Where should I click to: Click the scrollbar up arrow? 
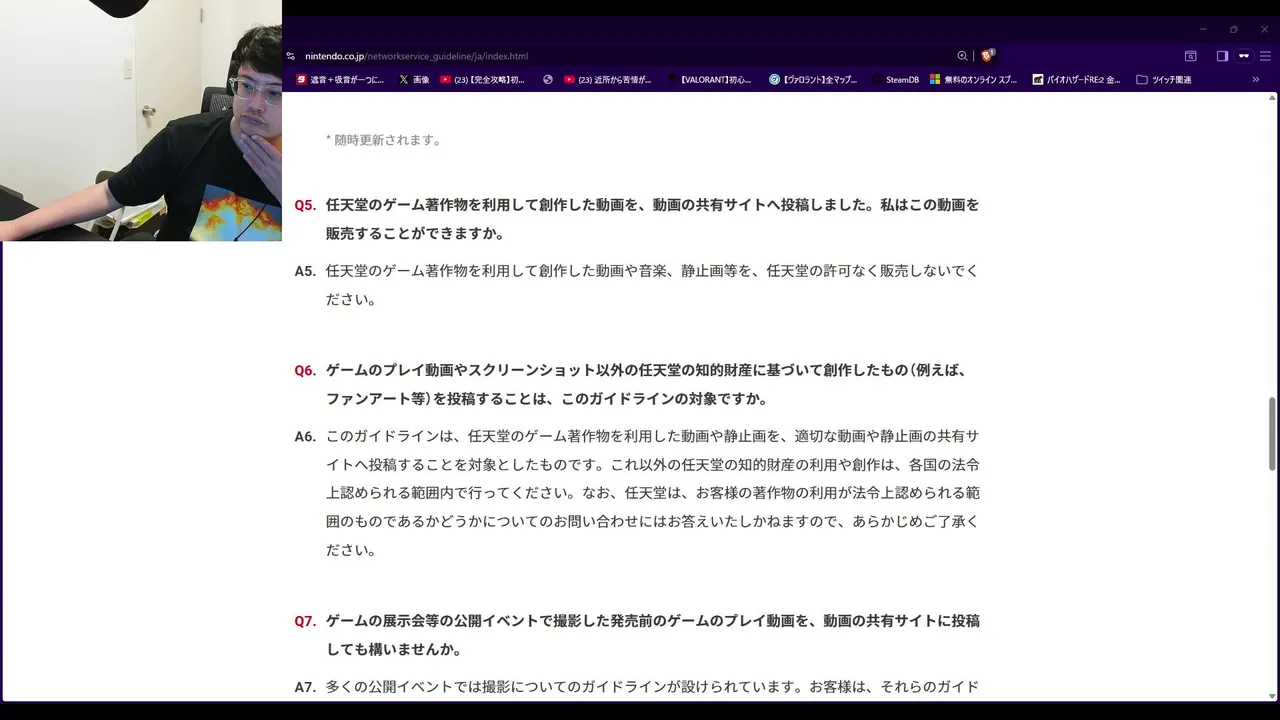click(x=1272, y=98)
